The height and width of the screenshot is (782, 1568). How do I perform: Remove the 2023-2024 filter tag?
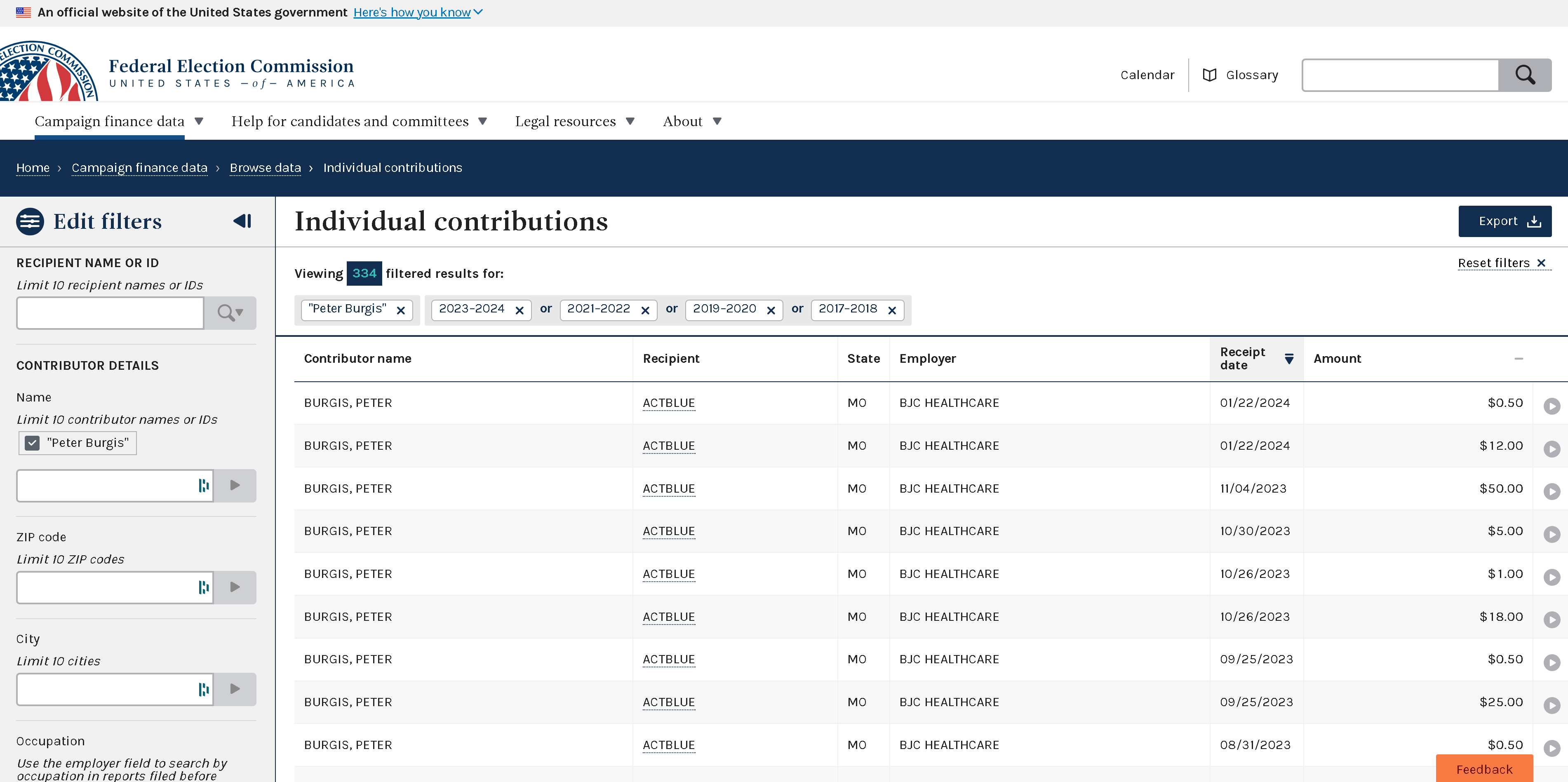519,310
